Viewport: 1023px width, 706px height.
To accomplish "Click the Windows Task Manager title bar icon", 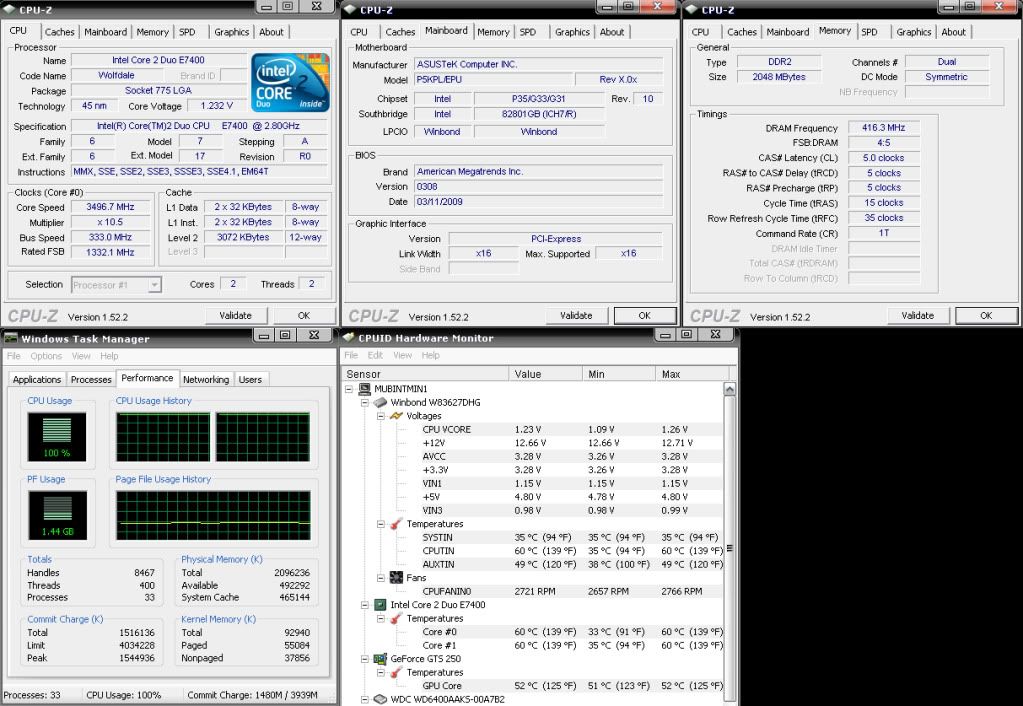I will tap(10, 338).
